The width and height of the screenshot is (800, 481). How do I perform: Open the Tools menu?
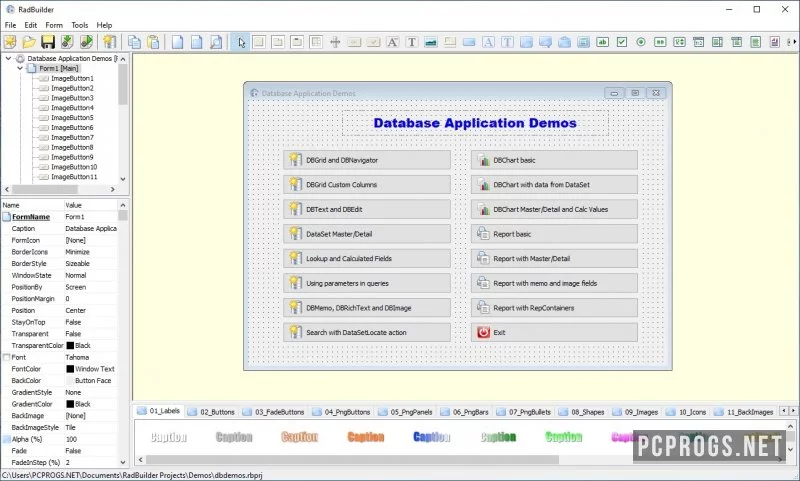[80, 25]
